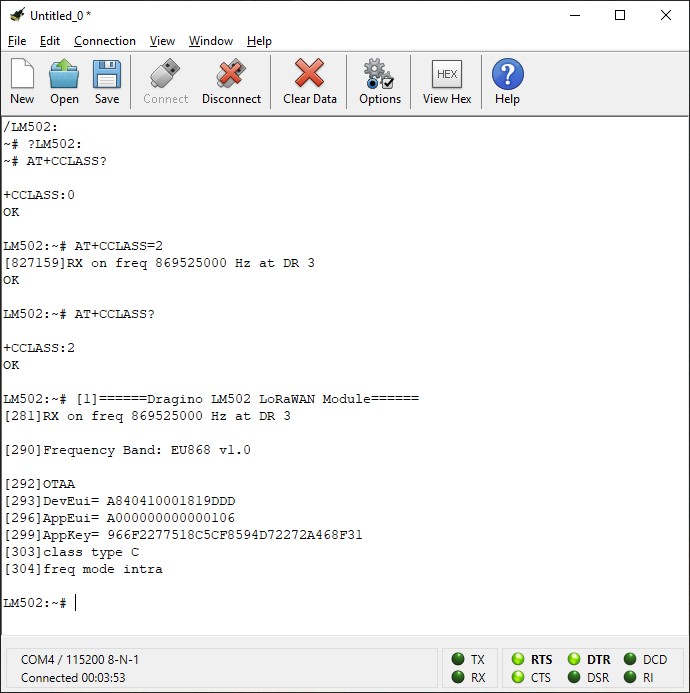Image resolution: width=690 pixels, height=693 pixels.
Task: Click the DCD status LED
Action: (630, 659)
